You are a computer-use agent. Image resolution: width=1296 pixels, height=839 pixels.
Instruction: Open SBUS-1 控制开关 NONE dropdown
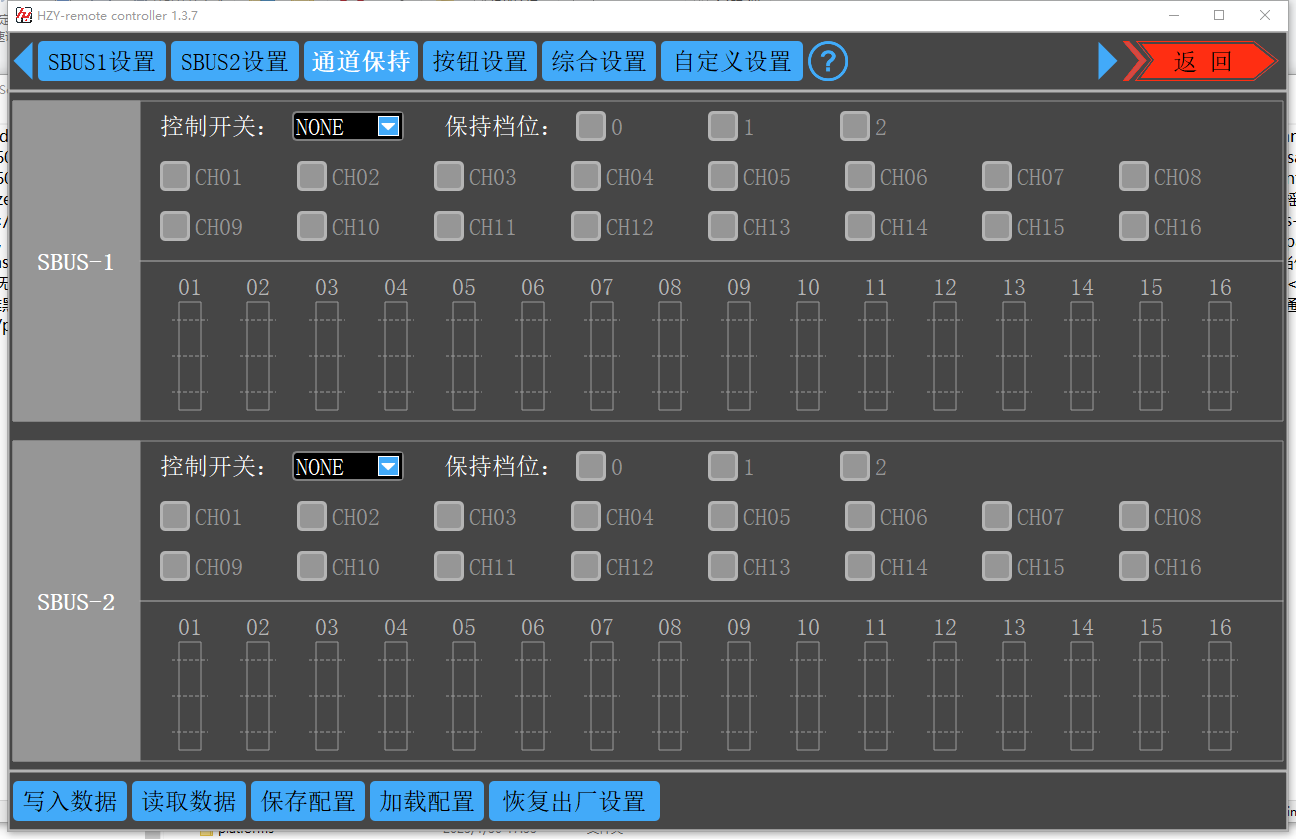point(348,127)
